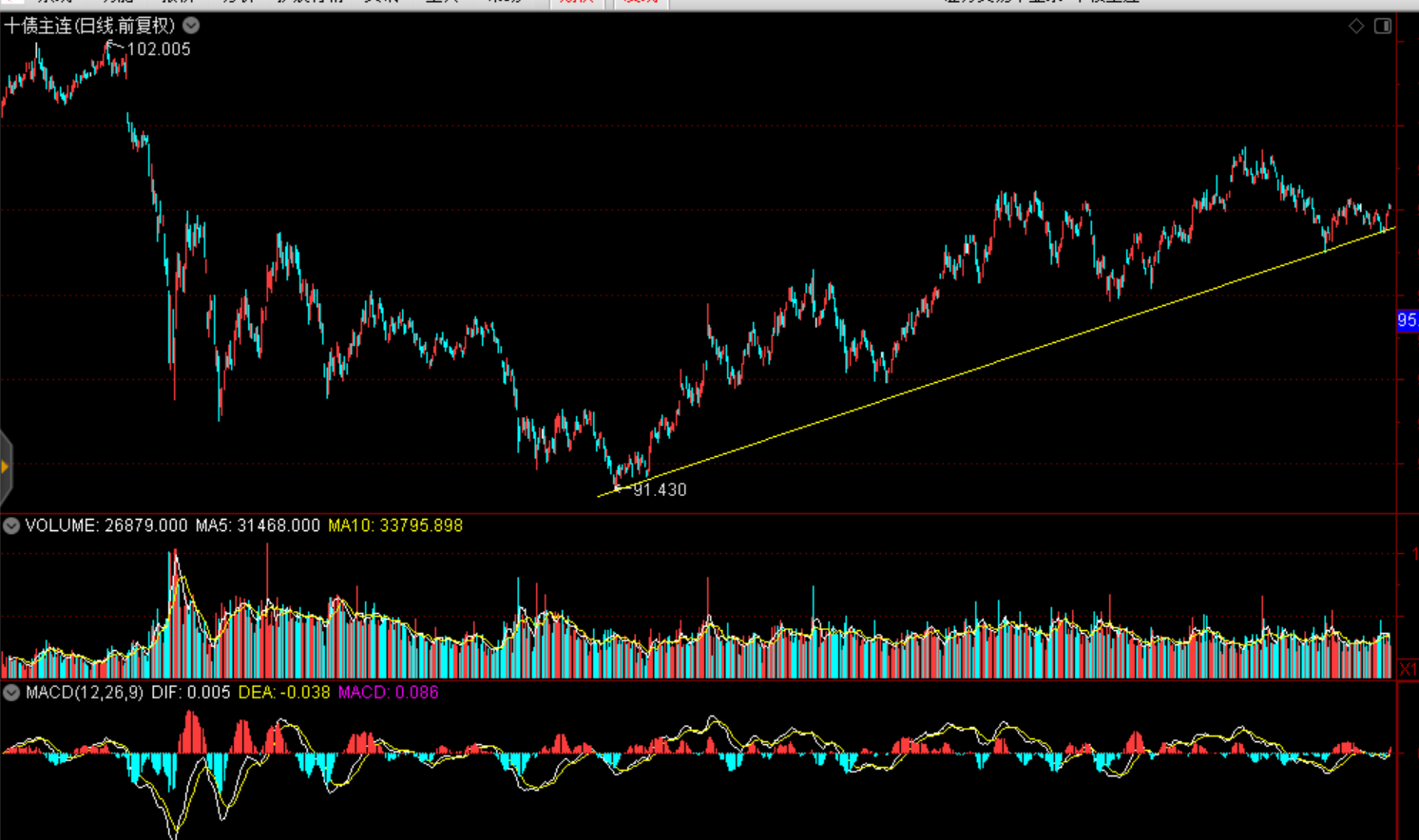This screenshot has height=840, width=1419.
Task: Expand the VOLUME indicator dropdown arrow
Action: click(11, 525)
